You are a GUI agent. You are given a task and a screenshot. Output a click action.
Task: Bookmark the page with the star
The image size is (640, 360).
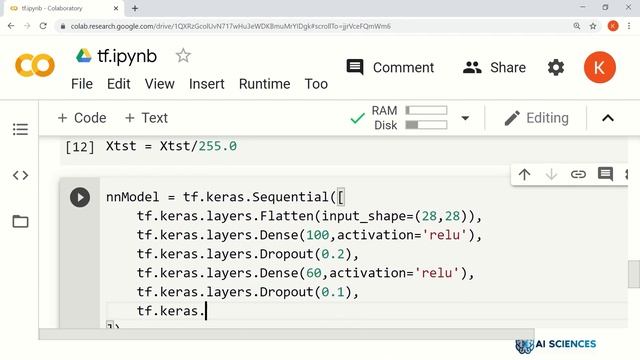coord(593,26)
